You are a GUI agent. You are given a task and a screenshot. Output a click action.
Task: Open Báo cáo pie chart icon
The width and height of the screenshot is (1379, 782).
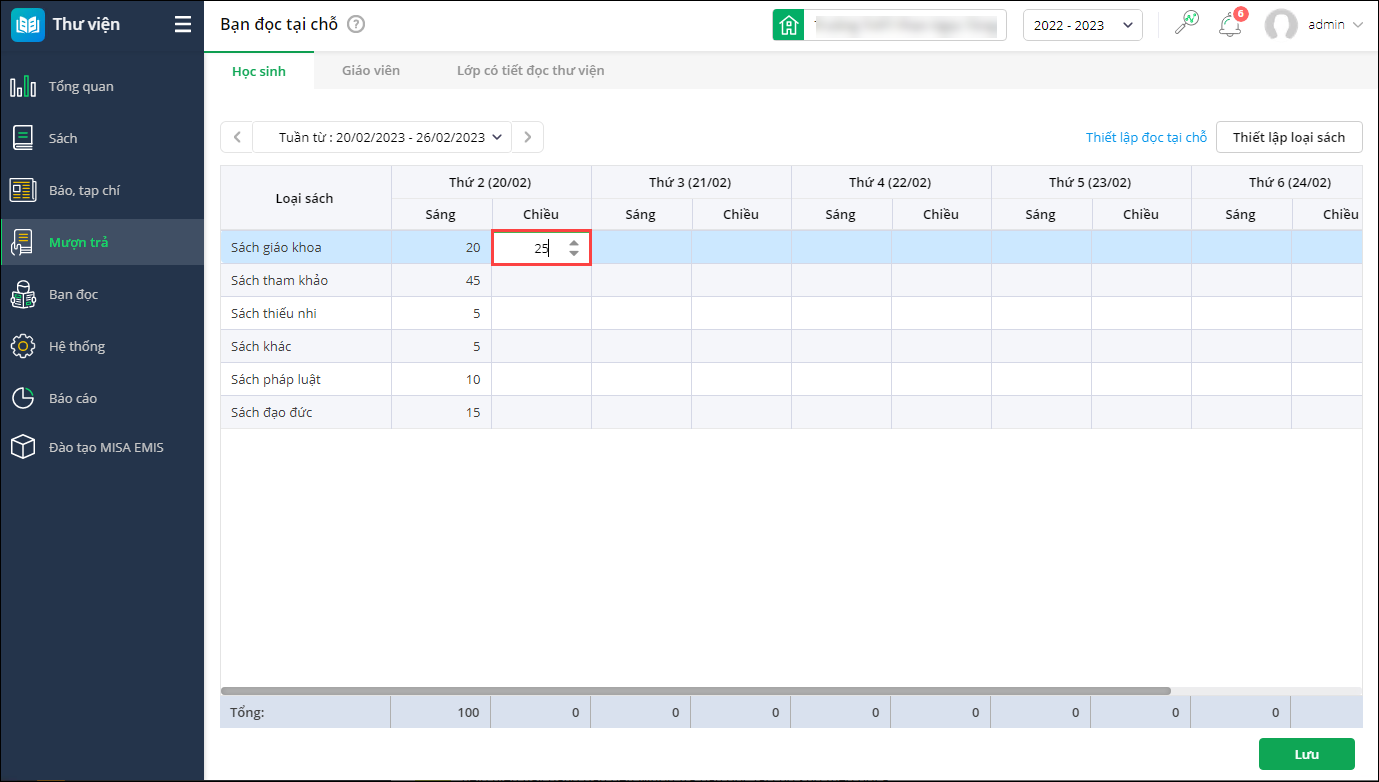coord(23,398)
